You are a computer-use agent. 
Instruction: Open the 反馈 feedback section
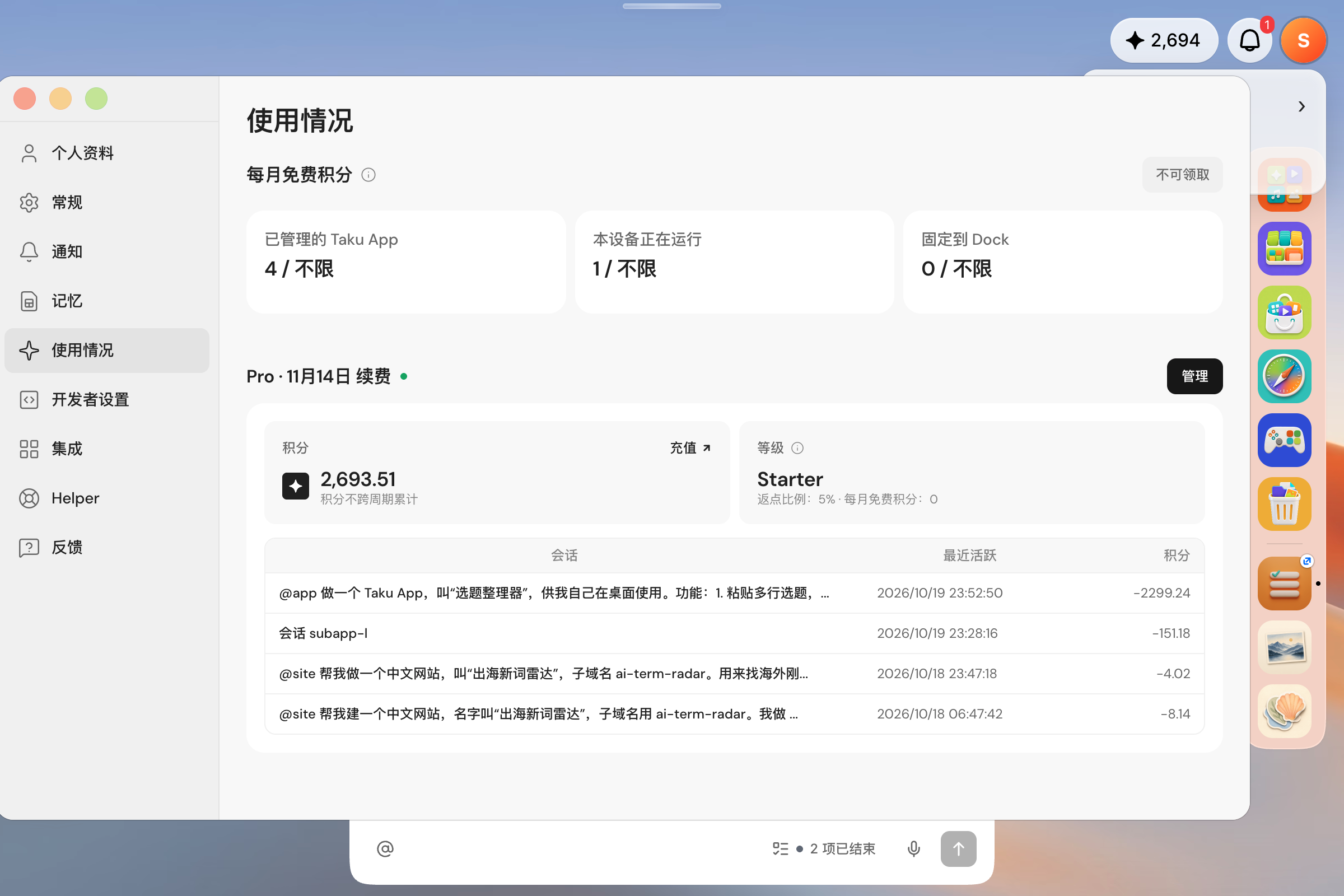(x=106, y=548)
